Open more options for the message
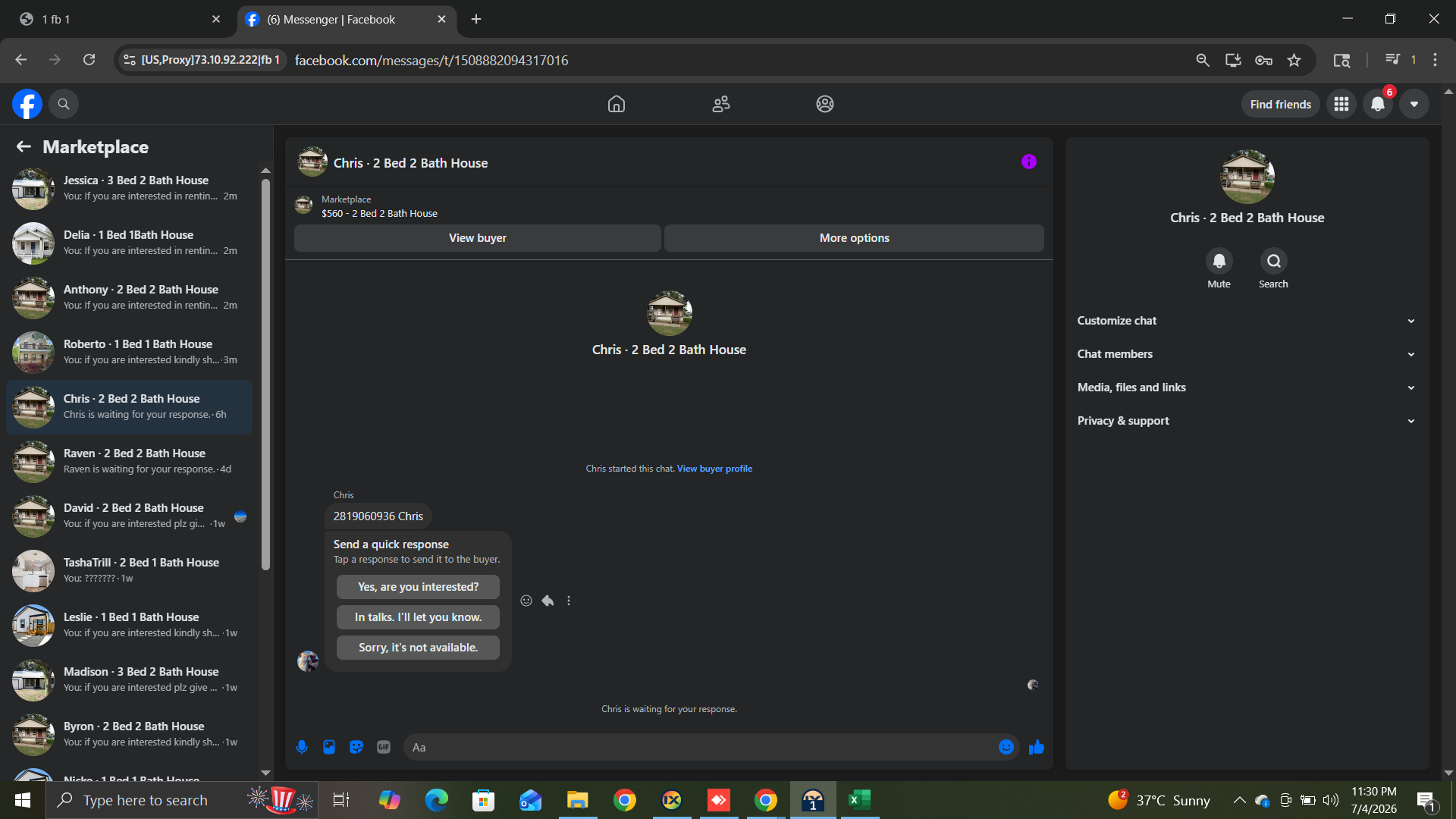Image resolution: width=1456 pixels, height=819 pixels. pyautogui.click(x=569, y=601)
